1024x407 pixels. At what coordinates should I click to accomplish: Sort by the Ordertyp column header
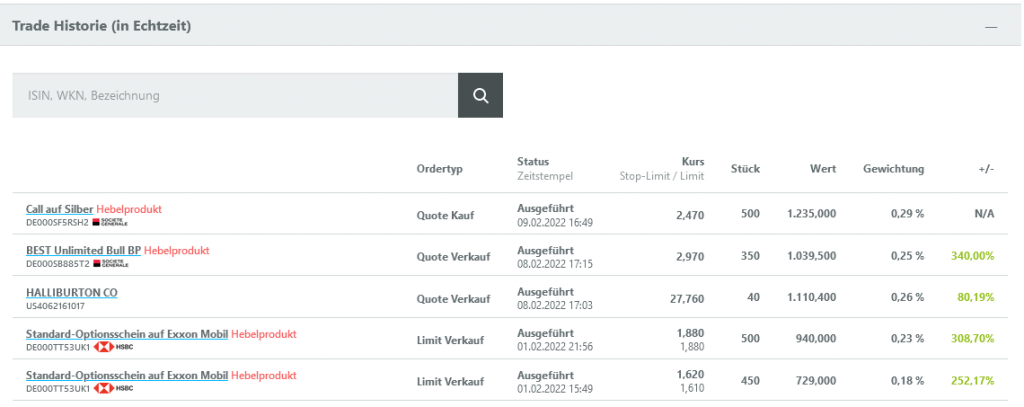[439, 169]
